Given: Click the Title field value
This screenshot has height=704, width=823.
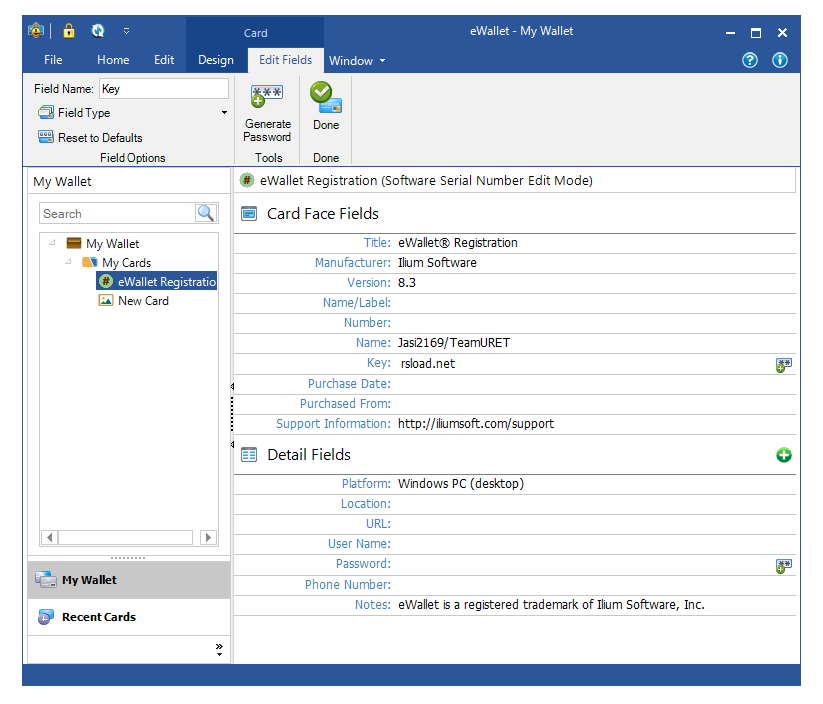Looking at the screenshot, I should click(x=458, y=243).
